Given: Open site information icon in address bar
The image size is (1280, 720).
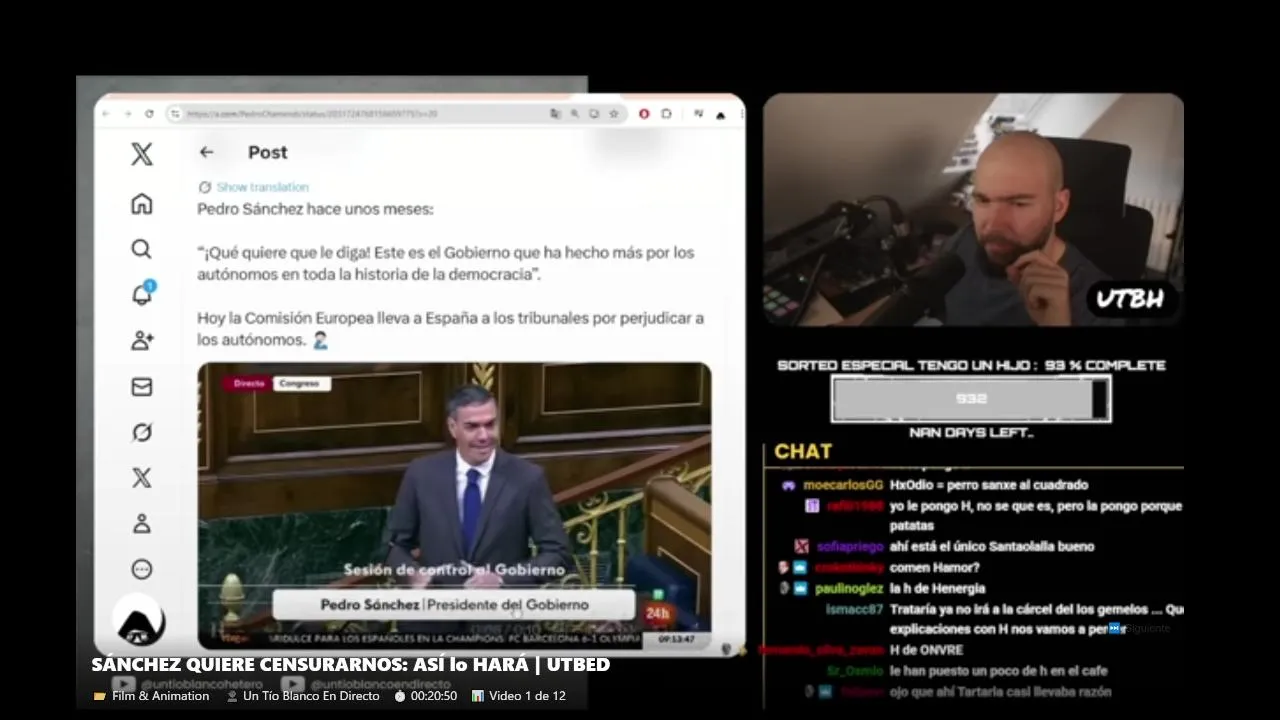Looking at the screenshot, I should 175,114.
